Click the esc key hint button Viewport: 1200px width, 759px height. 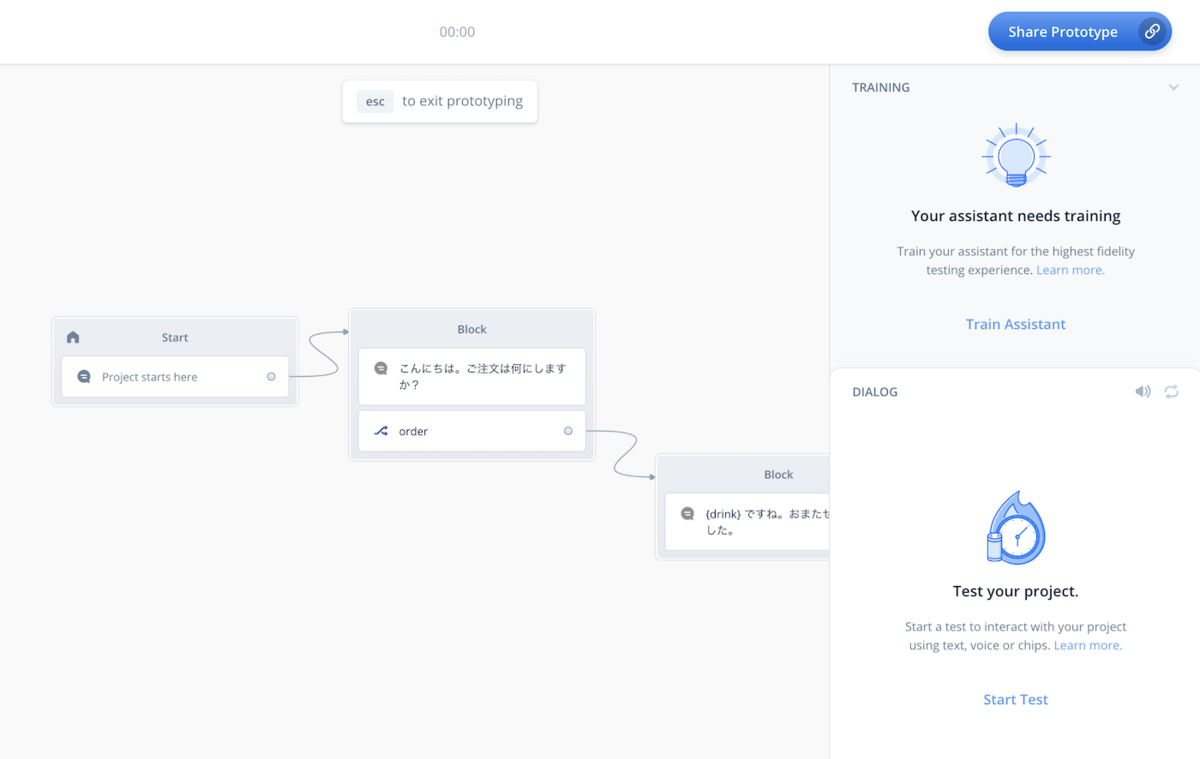375,101
